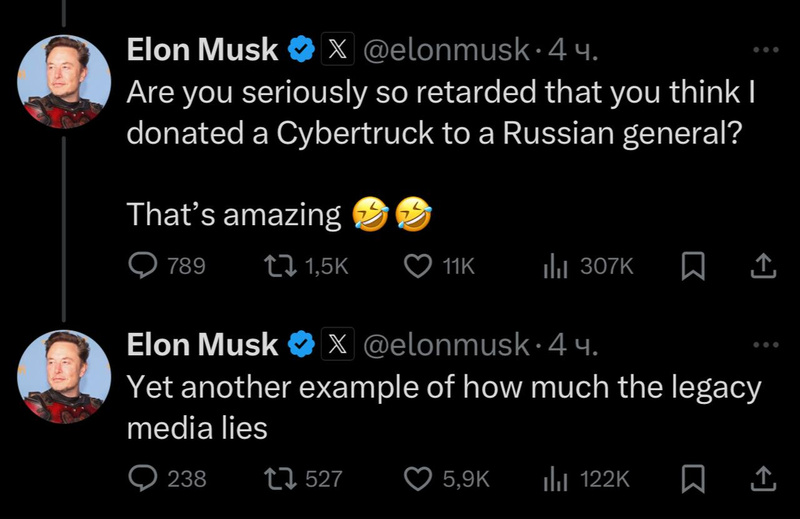Click the X affiliation badge on first tweet
This screenshot has height=519, width=800.
337,50
